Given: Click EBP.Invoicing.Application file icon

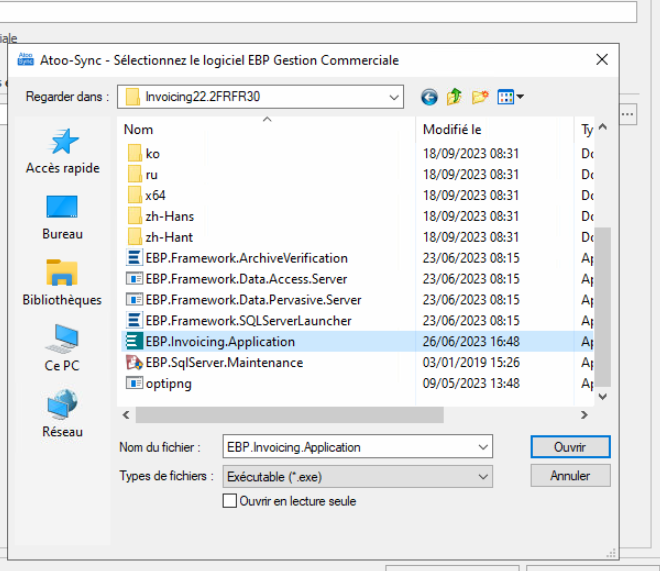Looking at the screenshot, I should coord(134,341).
